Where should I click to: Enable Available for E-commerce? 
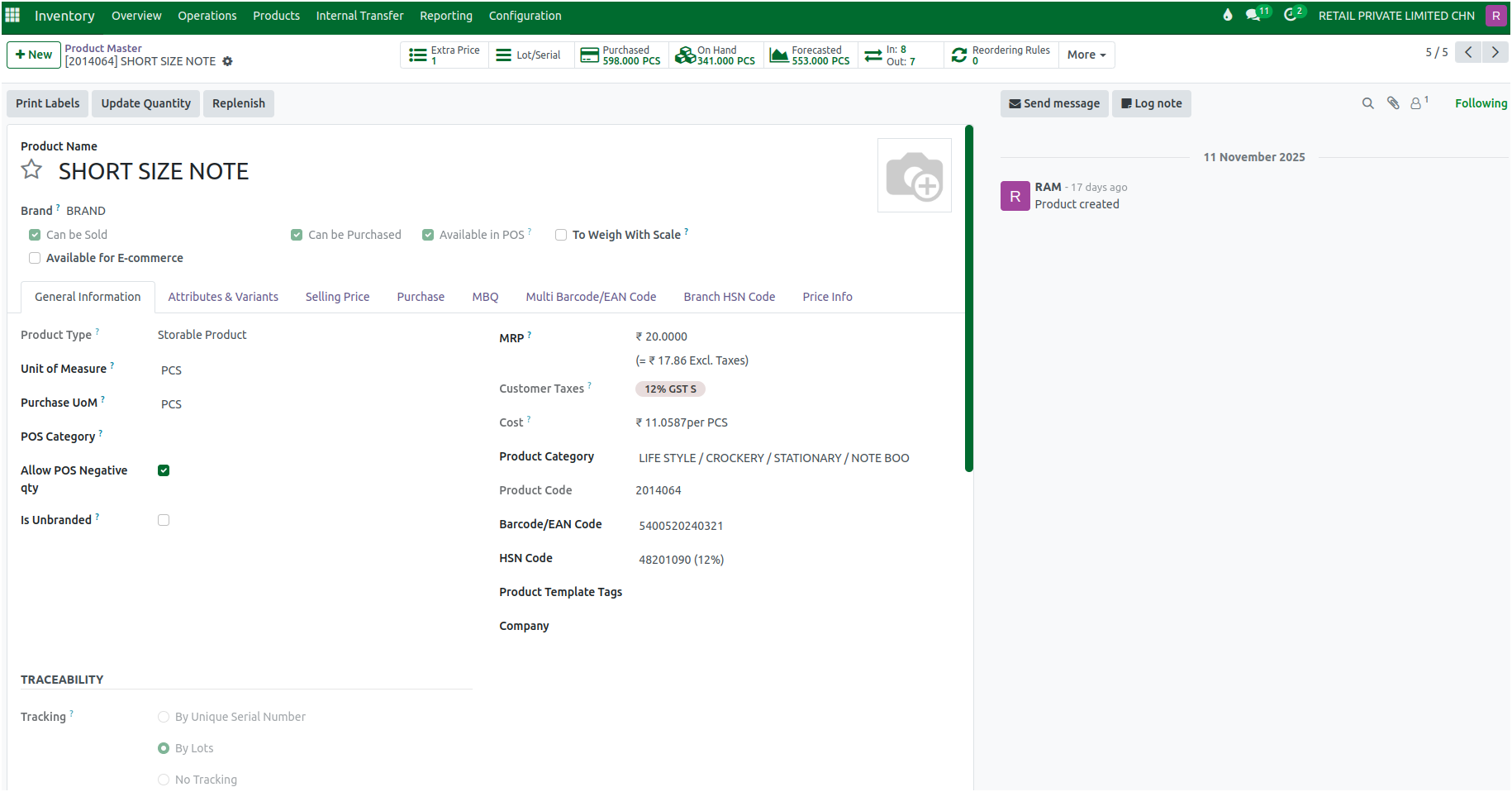click(x=35, y=258)
